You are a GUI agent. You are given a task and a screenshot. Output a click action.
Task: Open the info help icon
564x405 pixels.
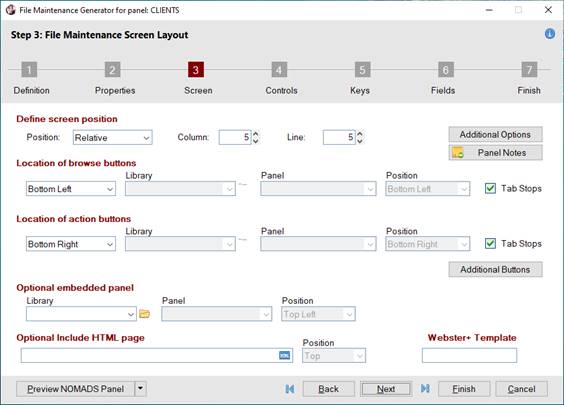[x=550, y=34]
